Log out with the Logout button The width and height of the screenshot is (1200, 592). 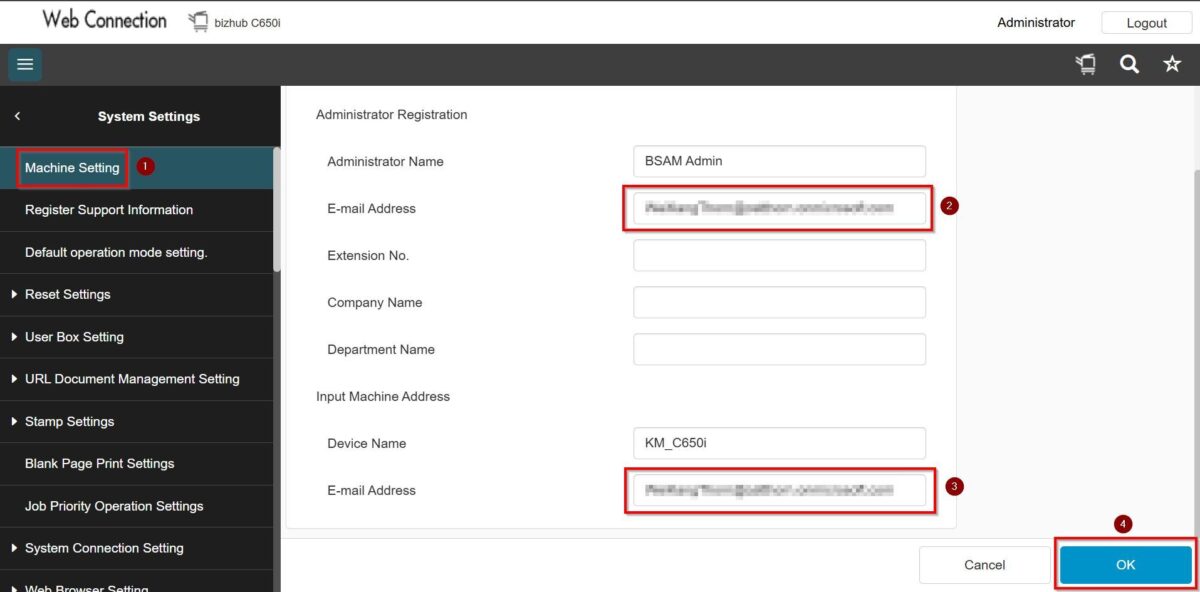click(x=1146, y=23)
